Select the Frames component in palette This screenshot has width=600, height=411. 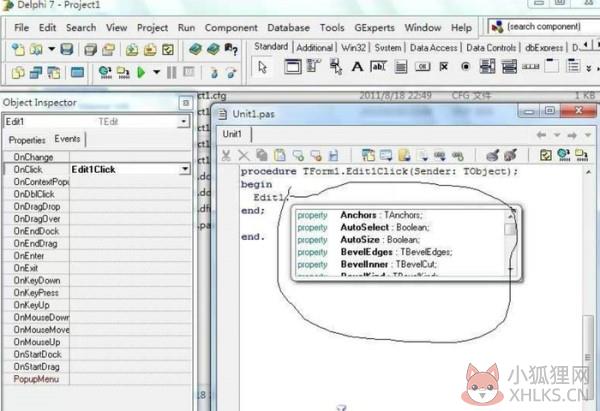(x=292, y=67)
